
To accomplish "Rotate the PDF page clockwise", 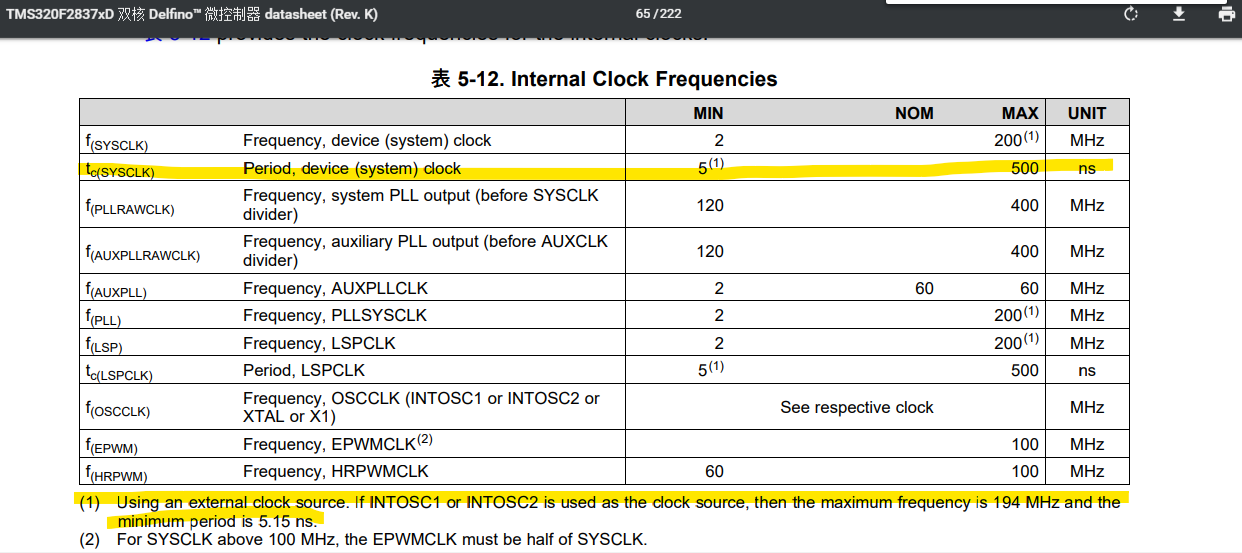I will pos(1131,14).
